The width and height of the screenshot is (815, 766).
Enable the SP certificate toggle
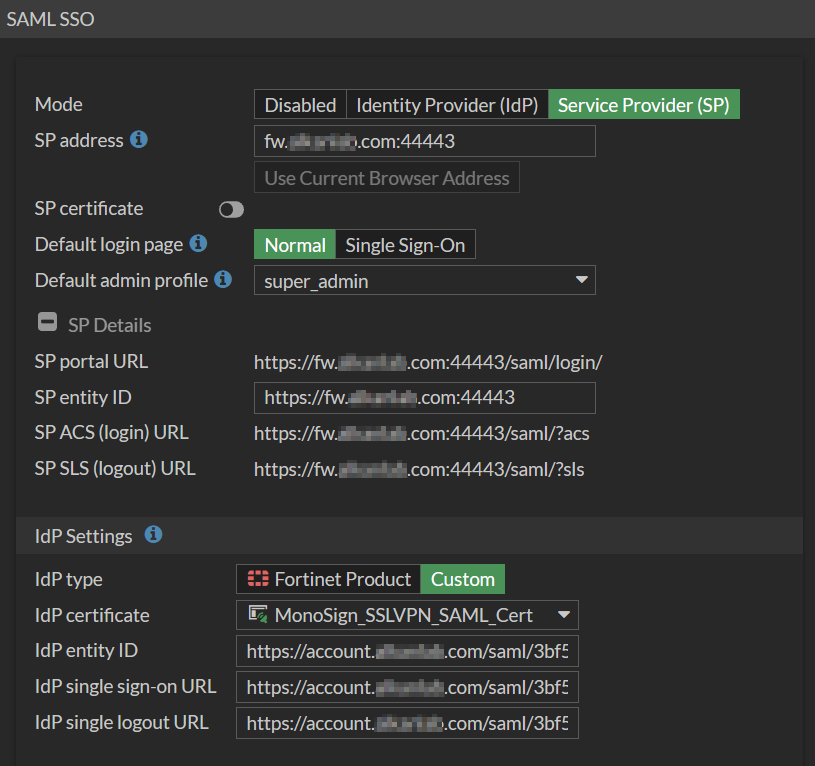tap(231, 209)
